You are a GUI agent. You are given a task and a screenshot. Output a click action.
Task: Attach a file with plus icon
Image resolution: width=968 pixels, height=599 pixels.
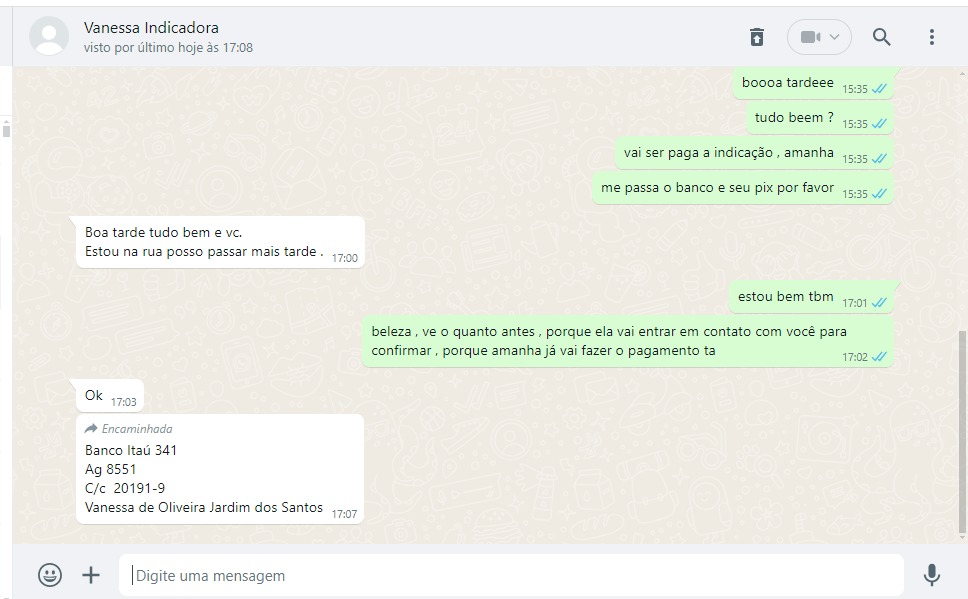(91, 575)
